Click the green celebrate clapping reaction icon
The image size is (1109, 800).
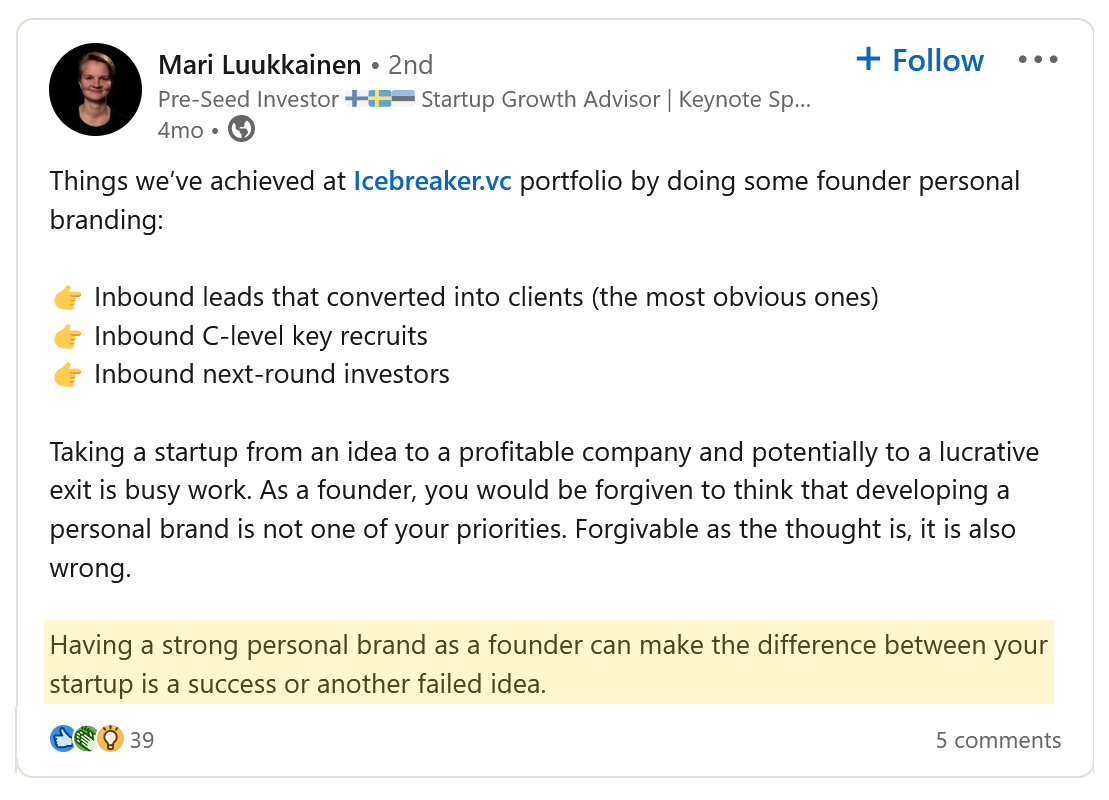click(86, 739)
